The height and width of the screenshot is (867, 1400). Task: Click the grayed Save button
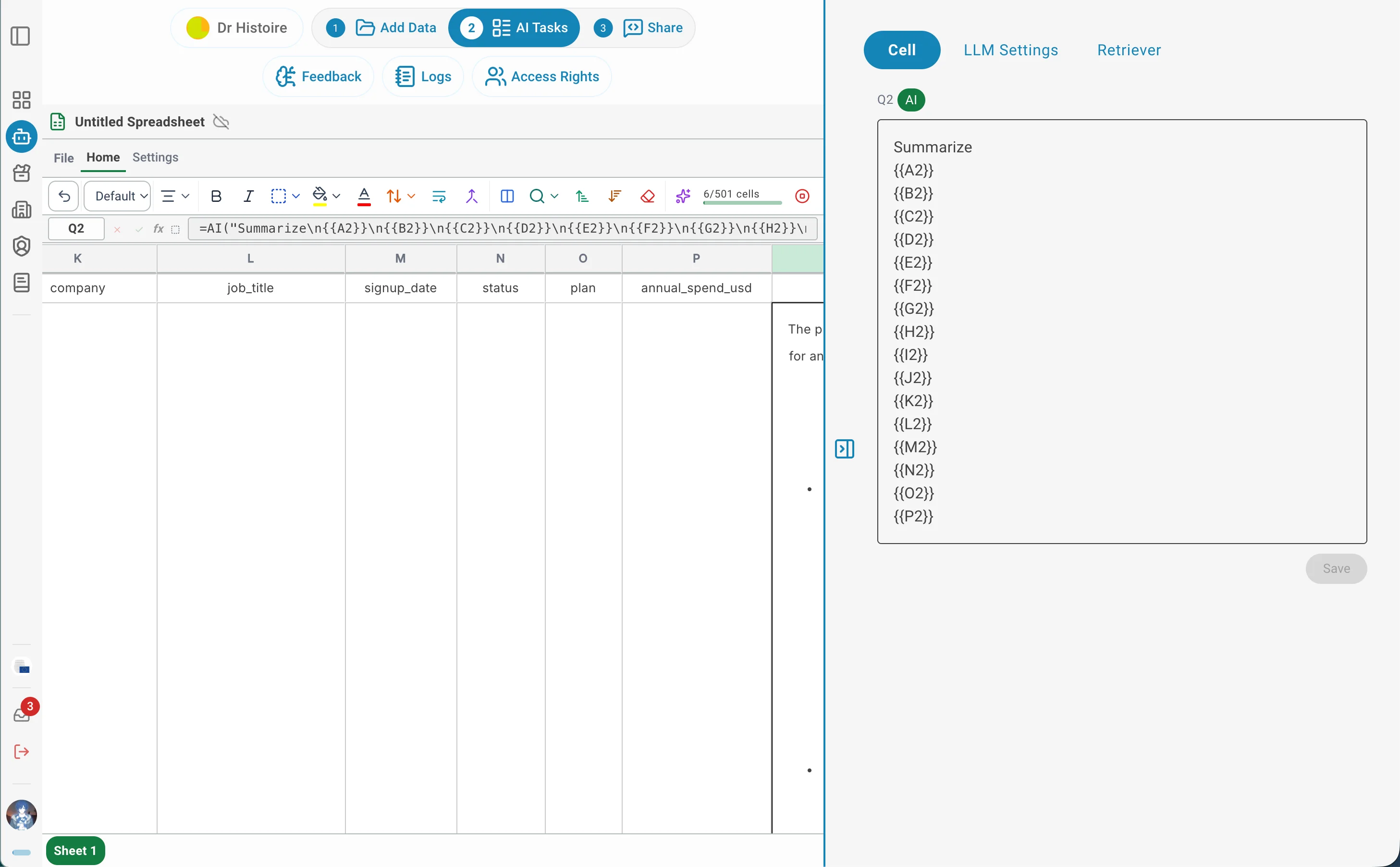(1336, 568)
